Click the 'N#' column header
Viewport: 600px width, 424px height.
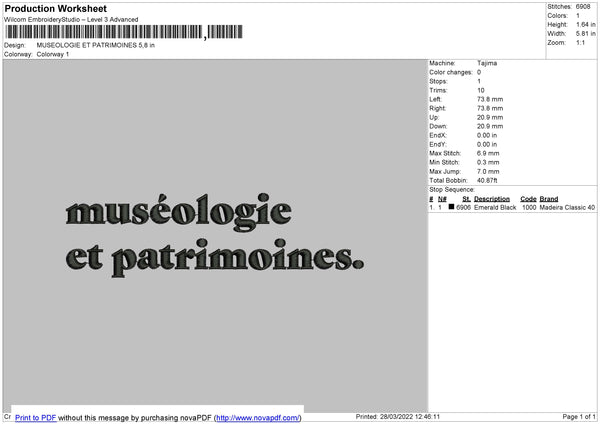(442, 199)
